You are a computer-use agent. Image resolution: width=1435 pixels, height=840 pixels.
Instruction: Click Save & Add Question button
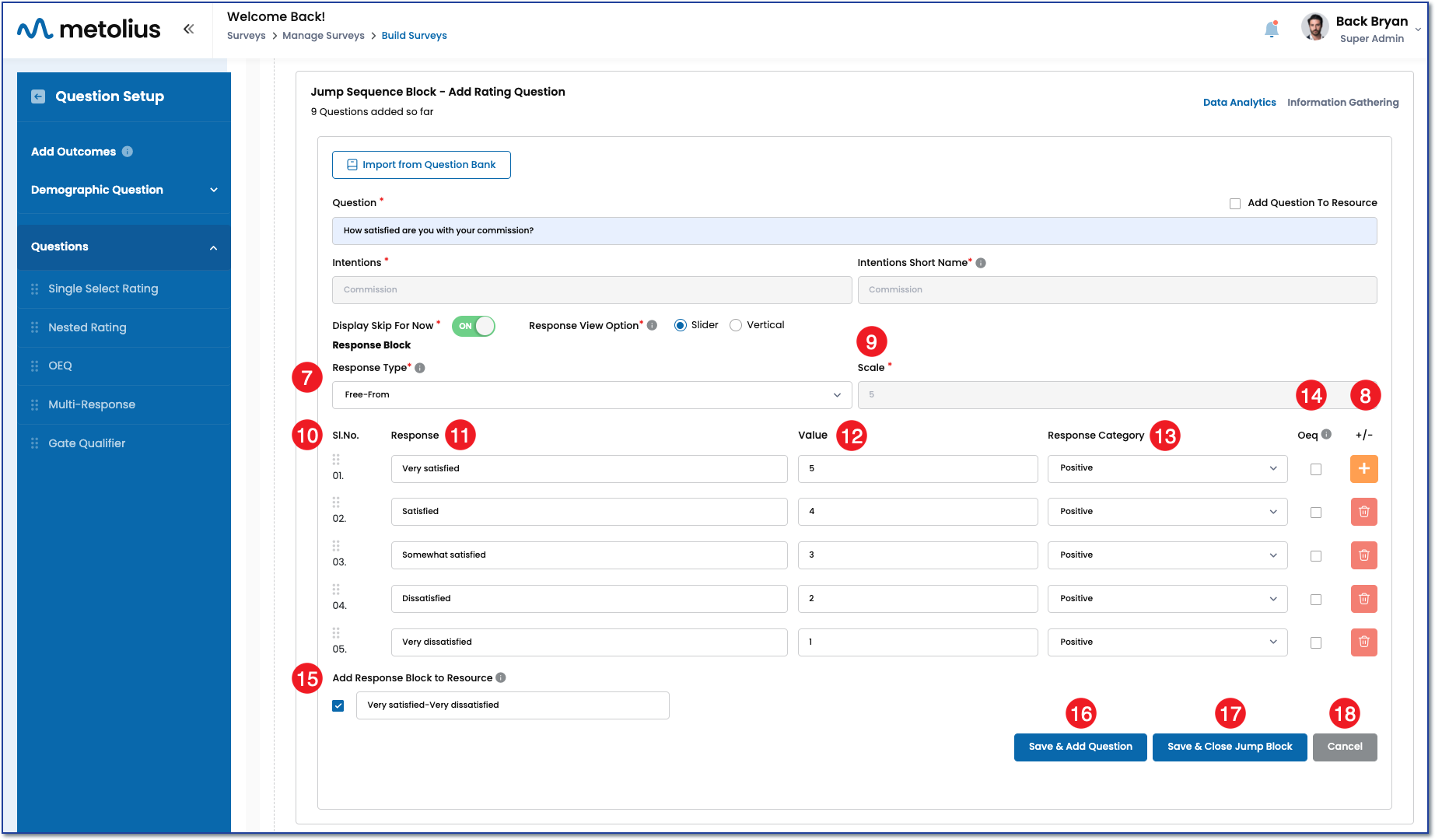pos(1080,747)
